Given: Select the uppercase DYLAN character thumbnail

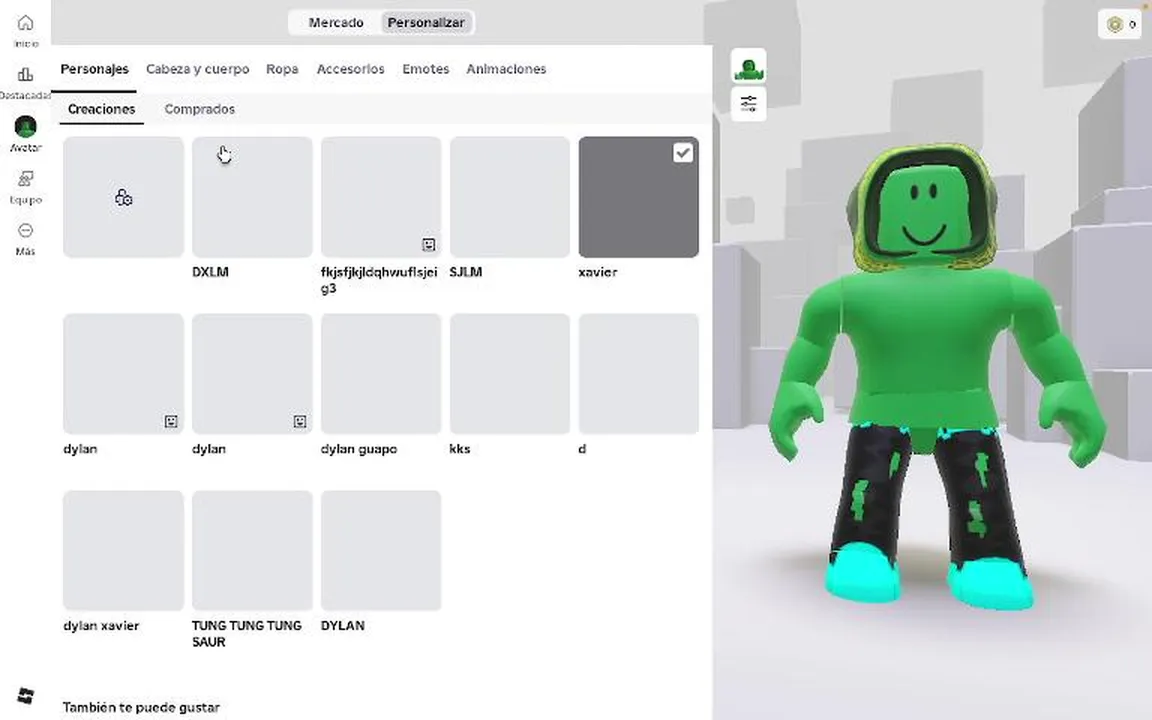Looking at the screenshot, I should (x=381, y=550).
